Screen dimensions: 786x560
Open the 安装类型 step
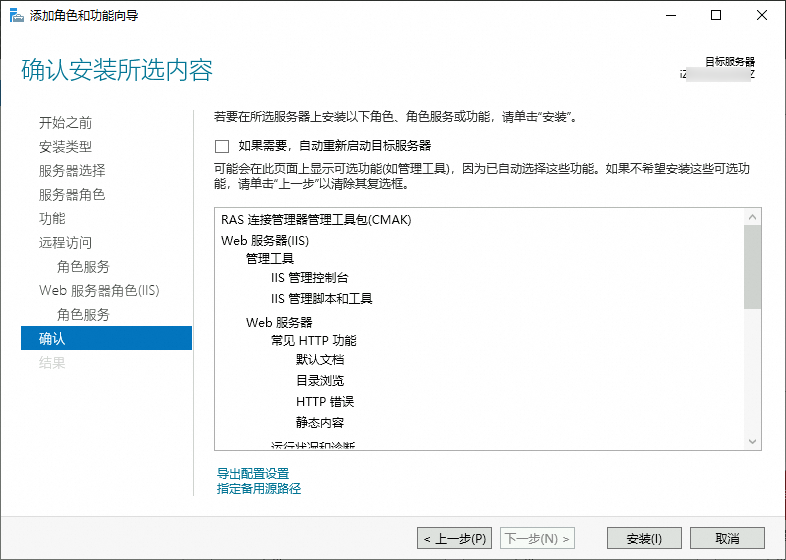[x=65, y=147]
